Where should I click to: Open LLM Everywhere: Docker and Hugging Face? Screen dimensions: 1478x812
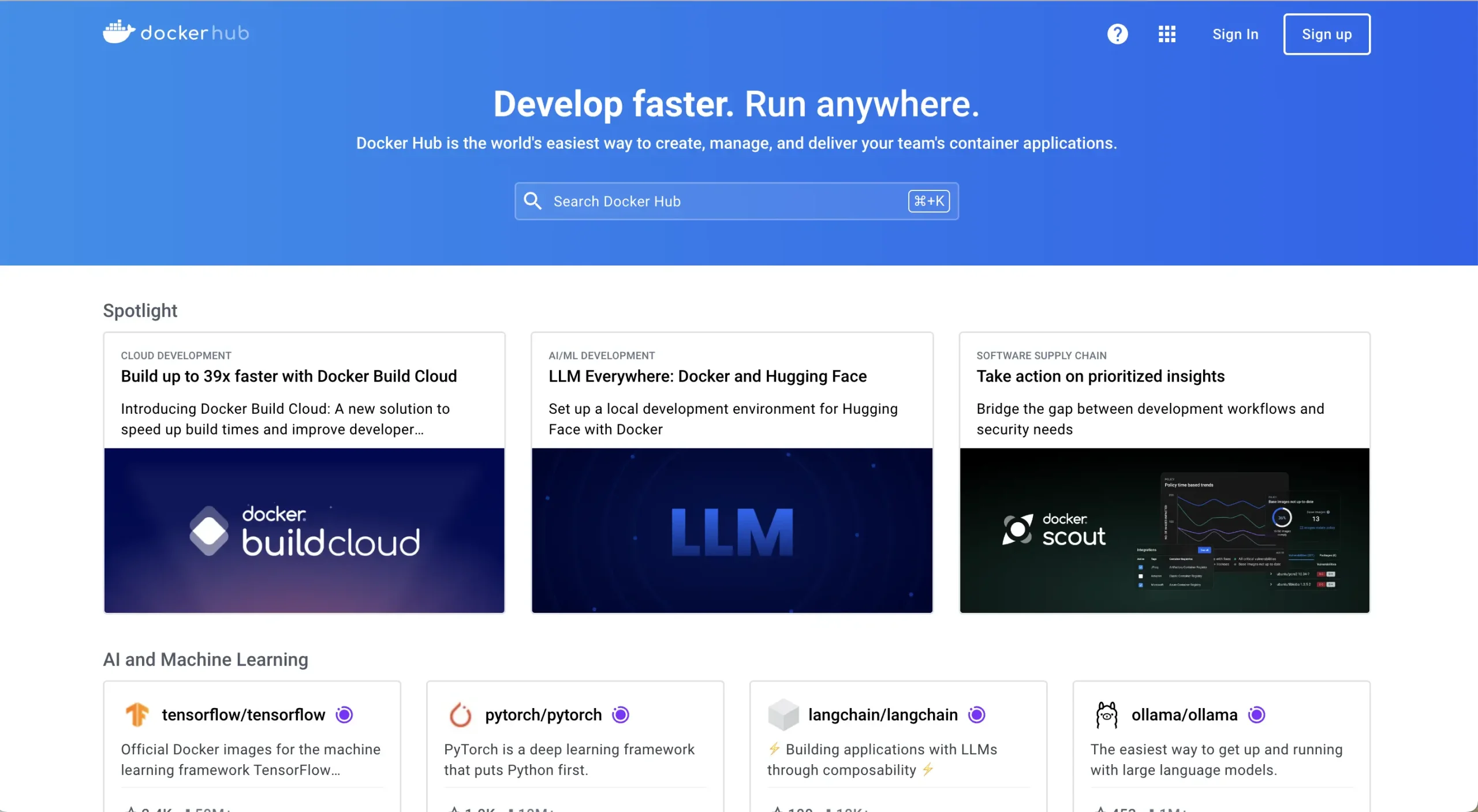[707, 376]
